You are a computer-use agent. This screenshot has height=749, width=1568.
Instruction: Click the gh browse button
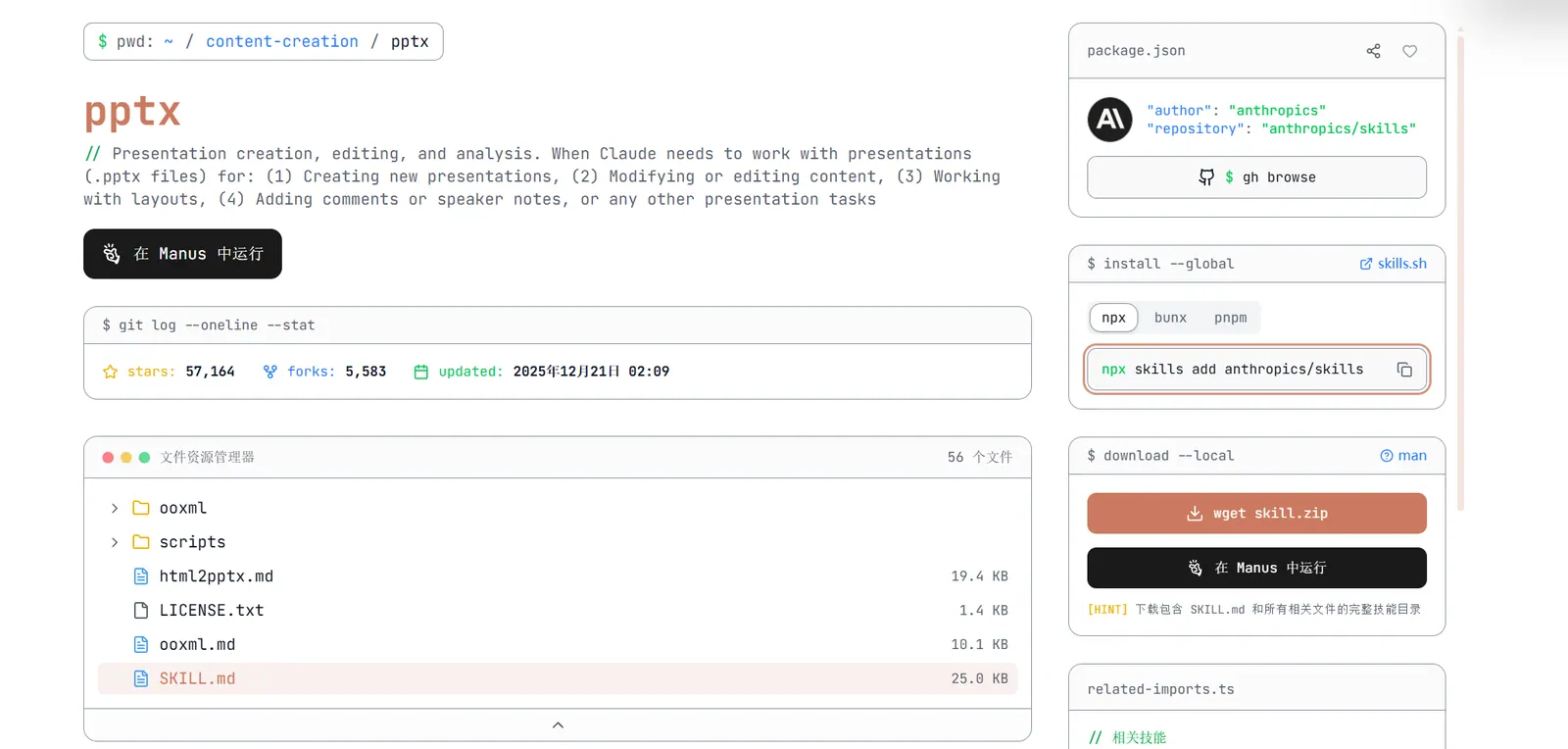[1256, 177]
